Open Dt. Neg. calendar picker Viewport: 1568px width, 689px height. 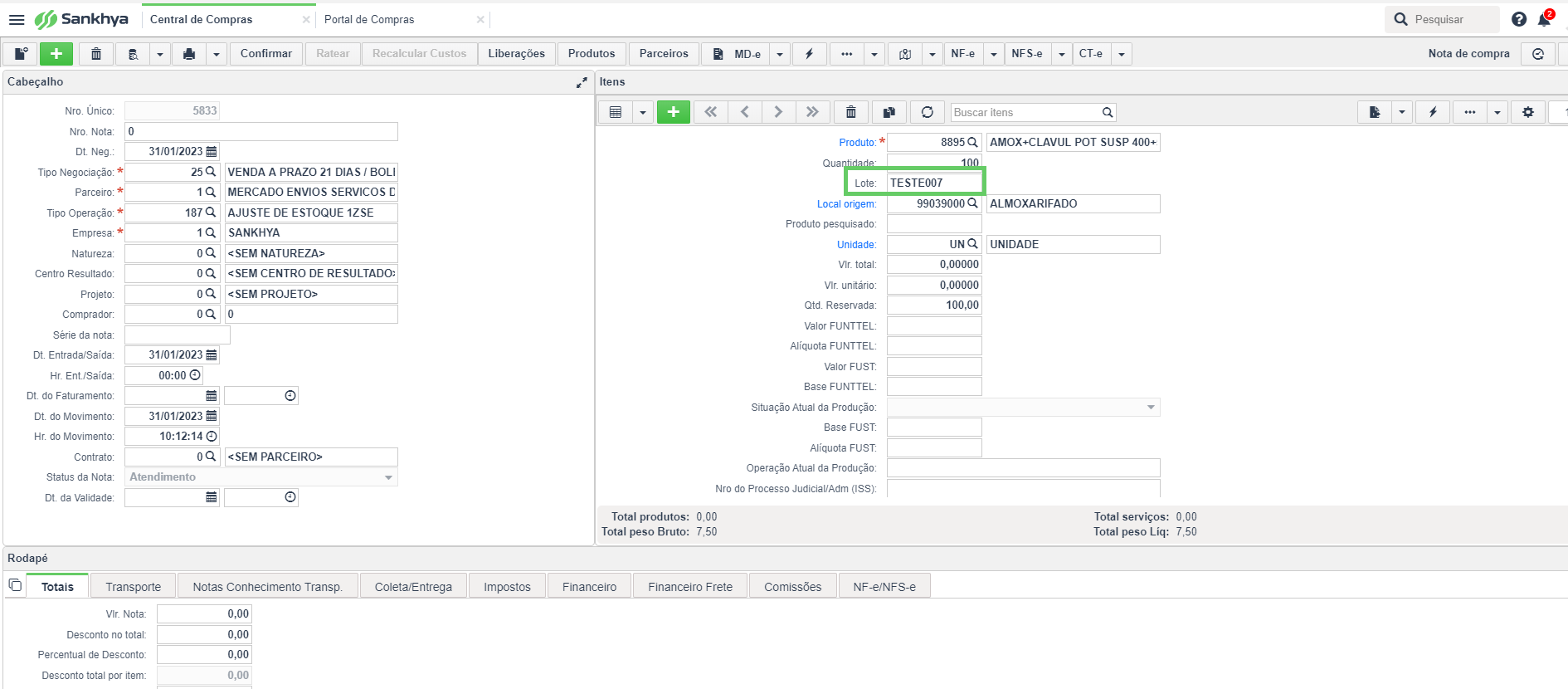[x=212, y=152]
